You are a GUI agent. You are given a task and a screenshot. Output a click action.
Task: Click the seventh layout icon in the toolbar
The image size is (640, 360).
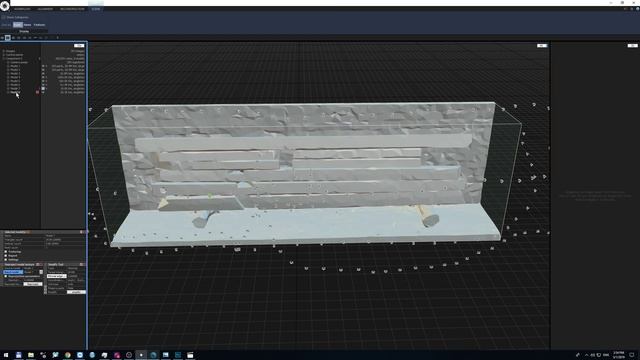(x=36, y=38)
